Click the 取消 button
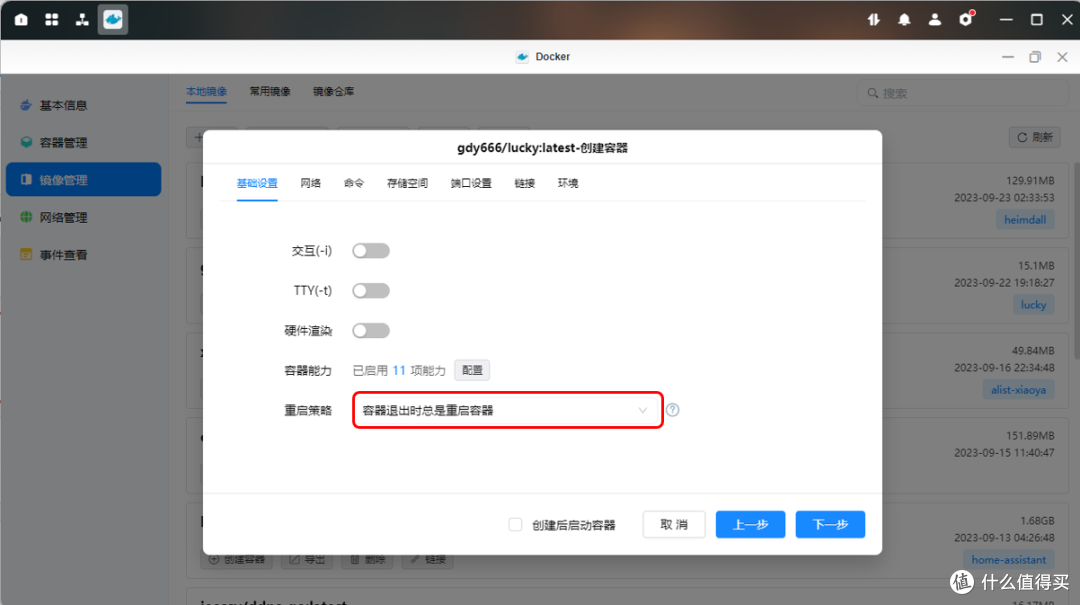 [x=673, y=524]
